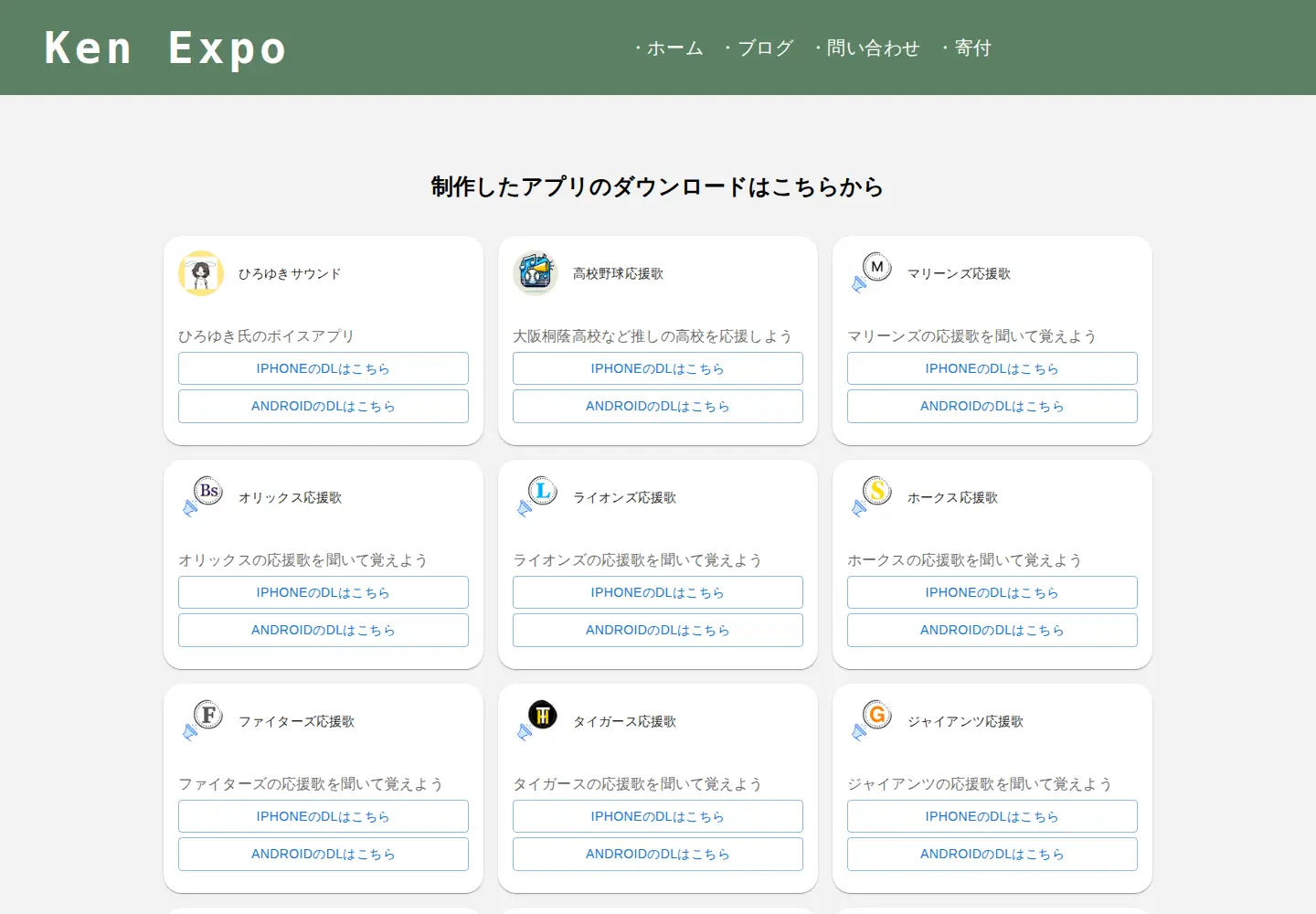Screen dimensions: 1316x914
Task: Download ホークス応援歌 for Android
Action: point(992,630)
